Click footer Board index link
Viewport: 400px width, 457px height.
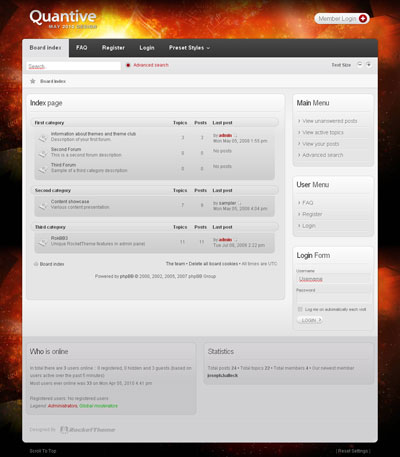[52, 264]
